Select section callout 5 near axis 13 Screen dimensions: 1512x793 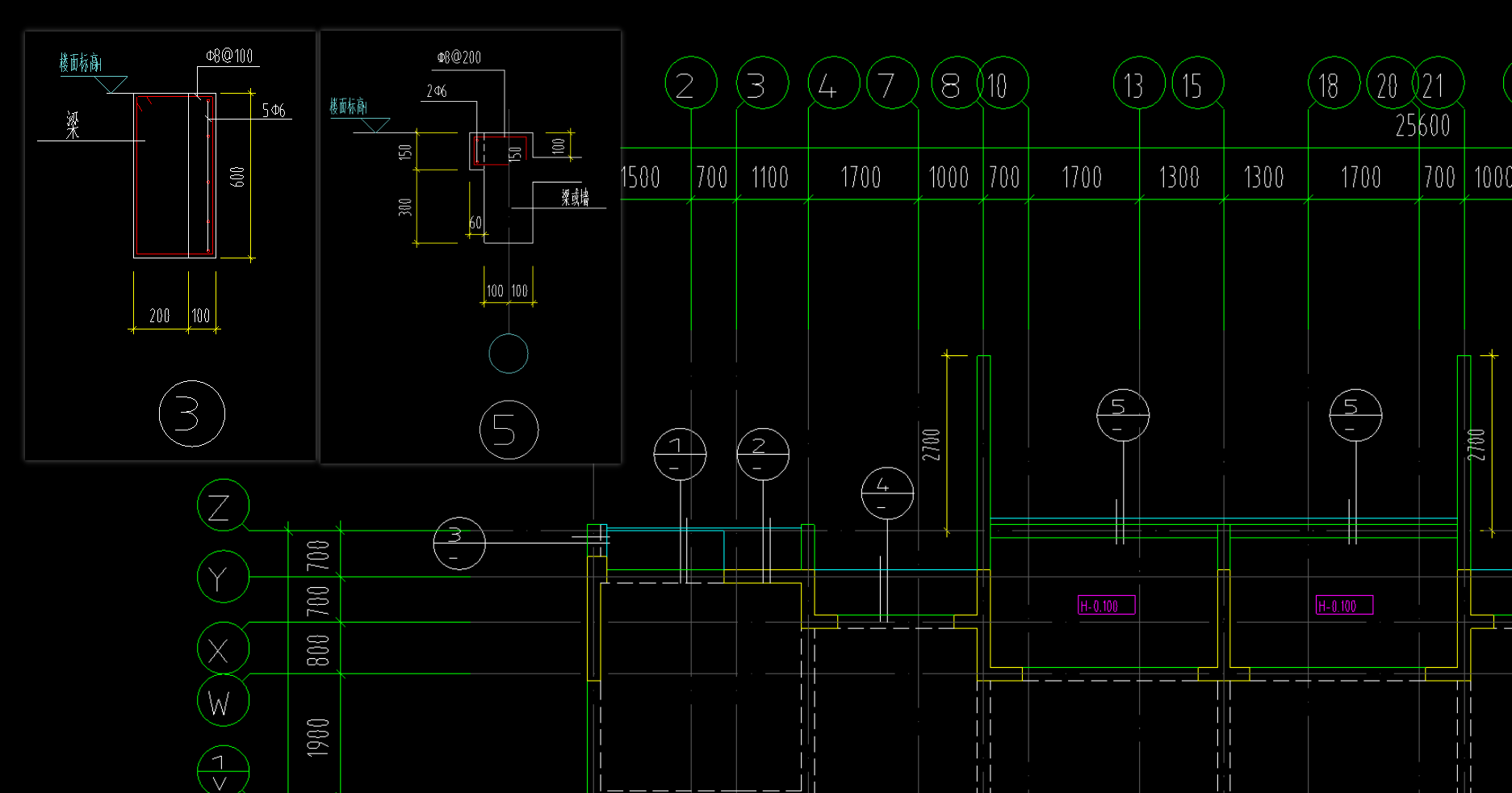[1123, 415]
